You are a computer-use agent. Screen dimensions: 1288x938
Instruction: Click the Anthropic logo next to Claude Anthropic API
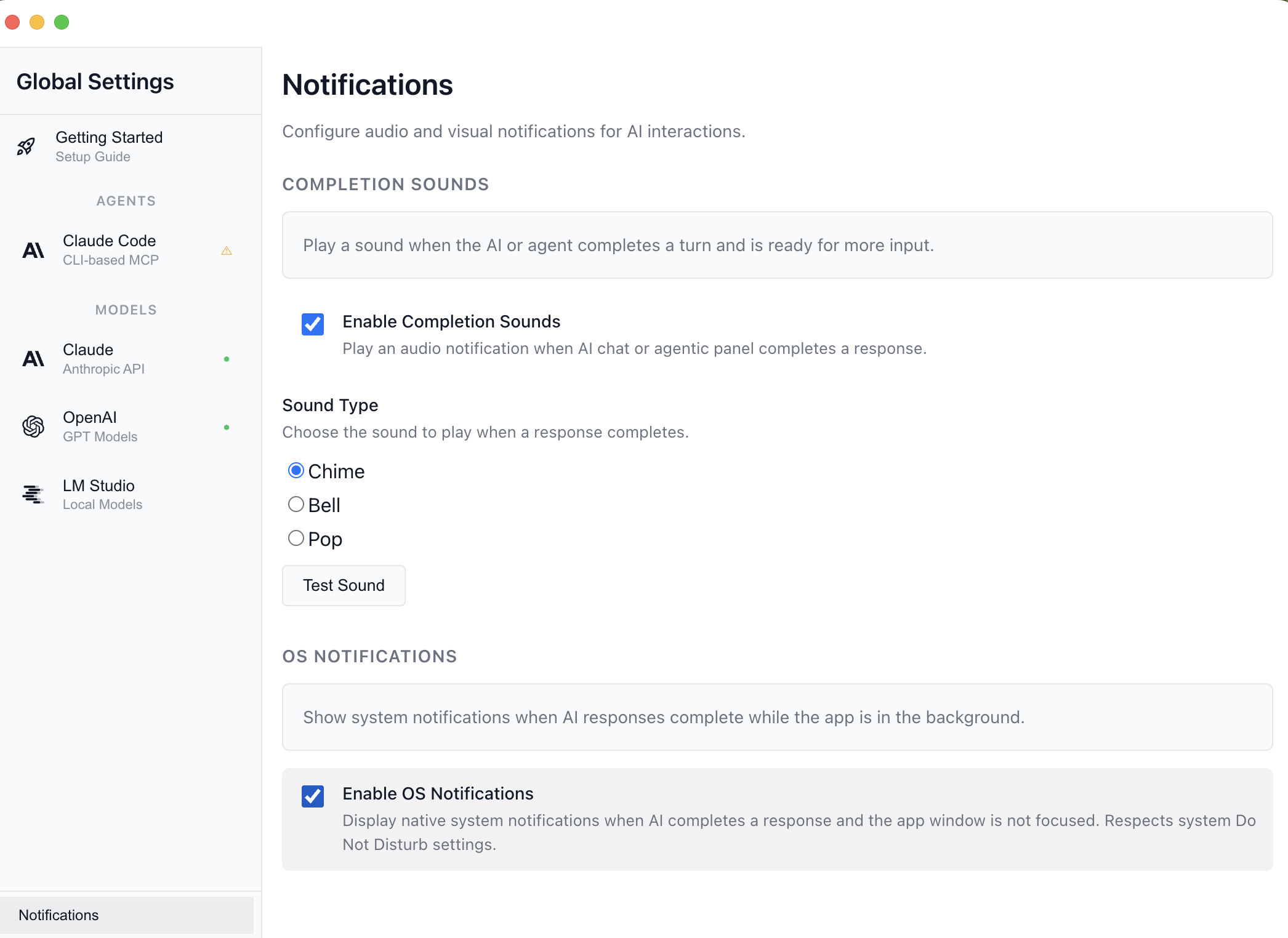[33, 359]
